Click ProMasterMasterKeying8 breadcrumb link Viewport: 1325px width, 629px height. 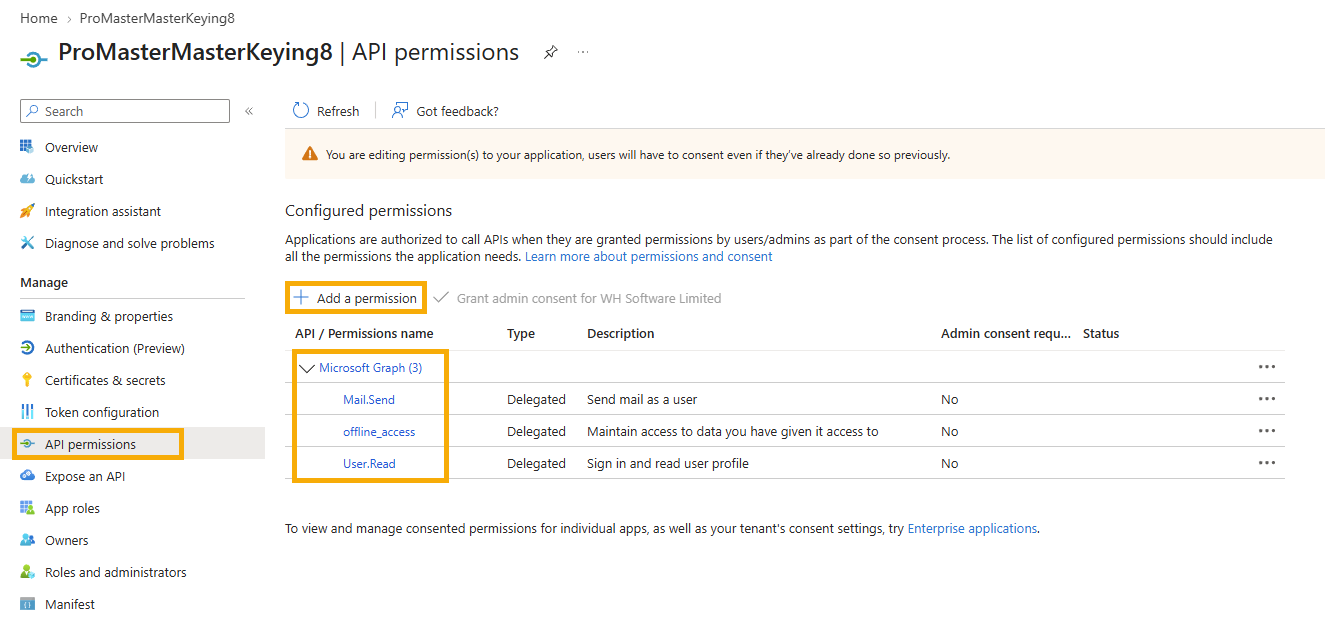157,18
